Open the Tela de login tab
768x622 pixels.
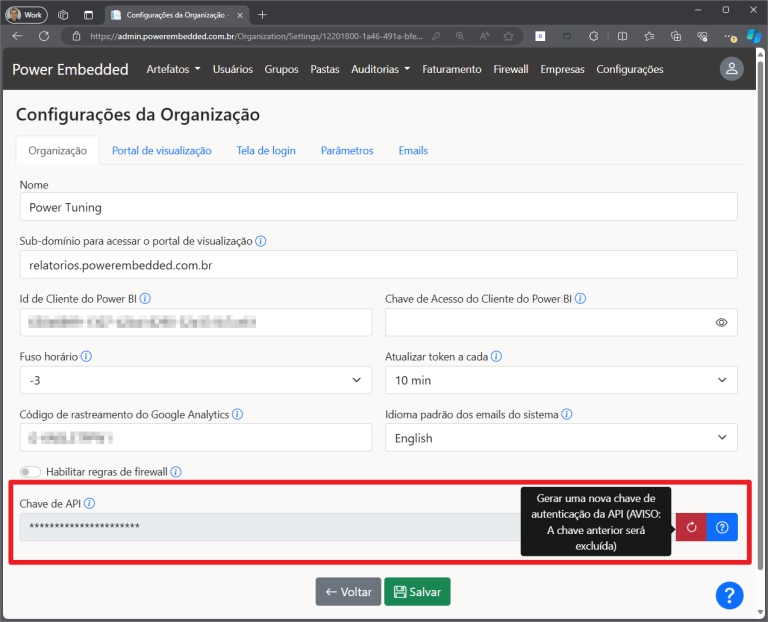pyautogui.click(x=266, y=150)
